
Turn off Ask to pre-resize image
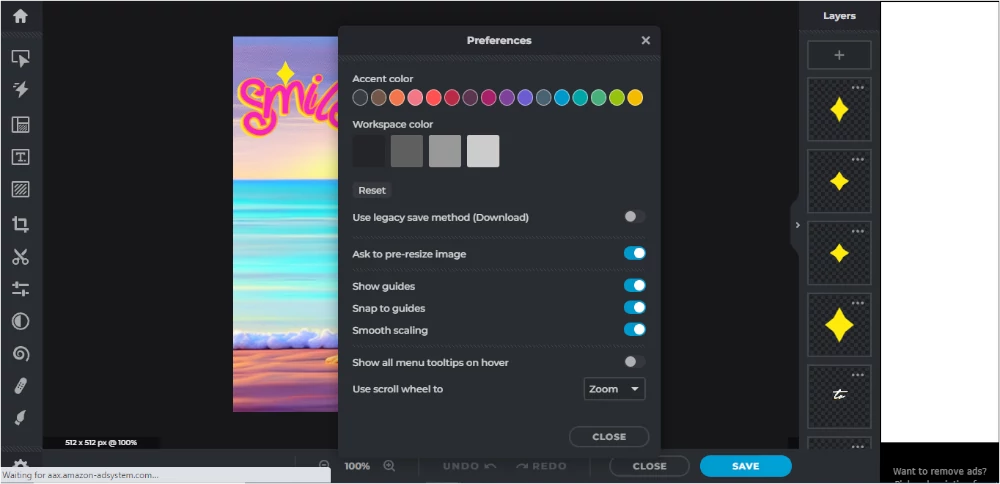point(634,254)
